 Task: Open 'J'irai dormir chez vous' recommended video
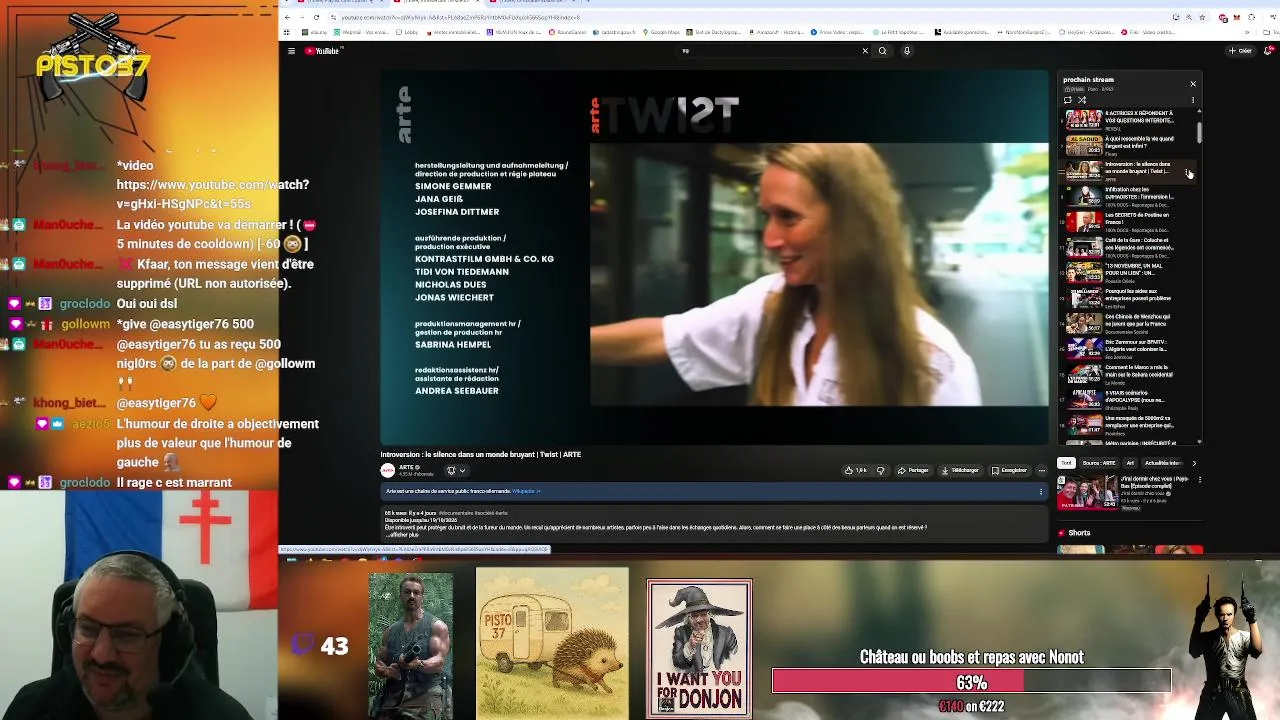click(x=1128, y=493)
